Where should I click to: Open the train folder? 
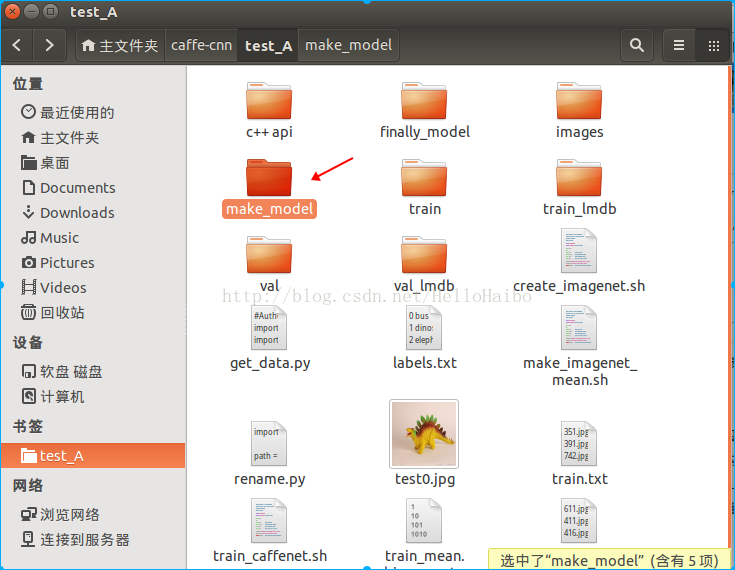(x=424, y=178)
